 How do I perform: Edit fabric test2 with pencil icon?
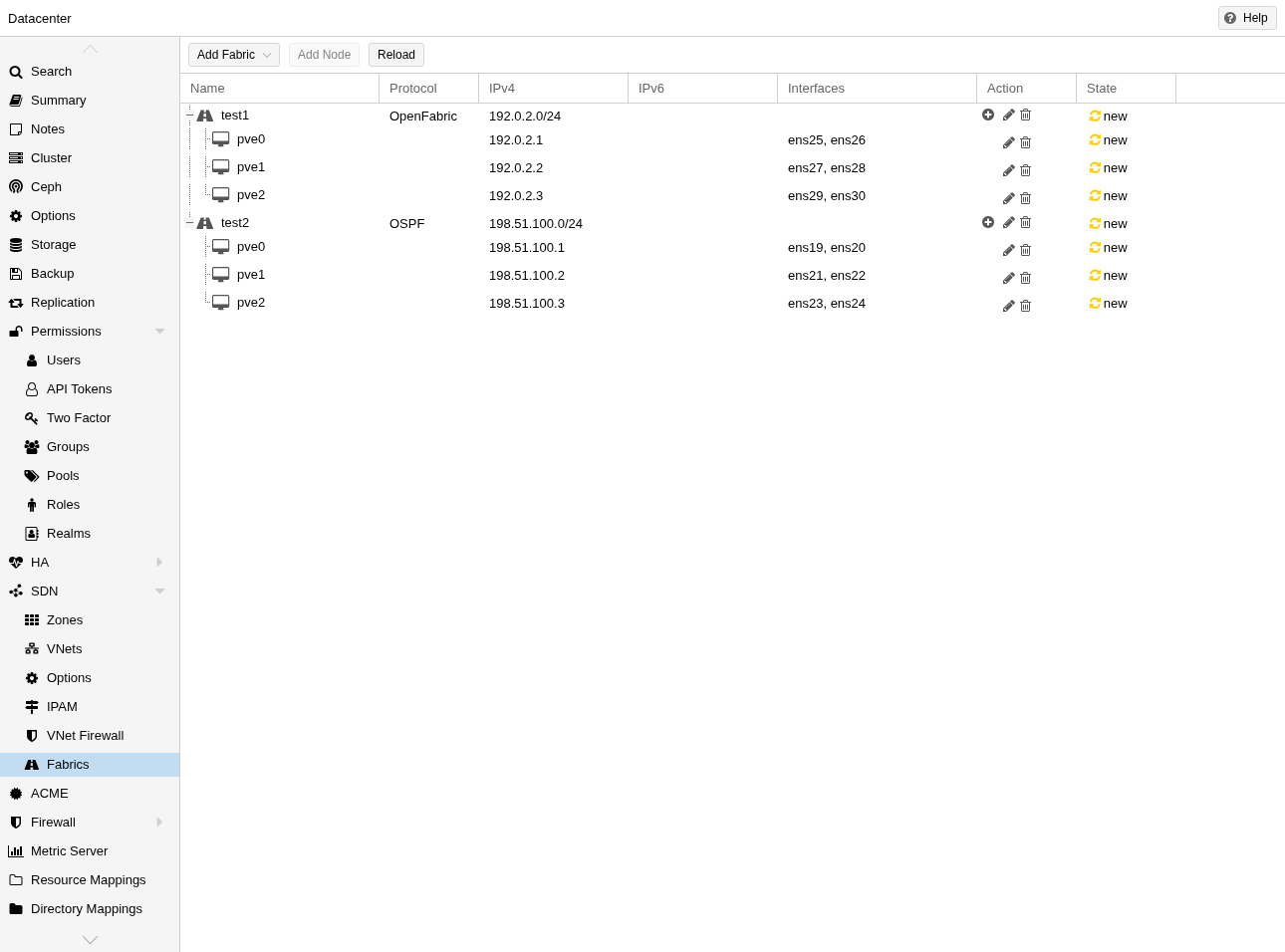(1008, 222)
